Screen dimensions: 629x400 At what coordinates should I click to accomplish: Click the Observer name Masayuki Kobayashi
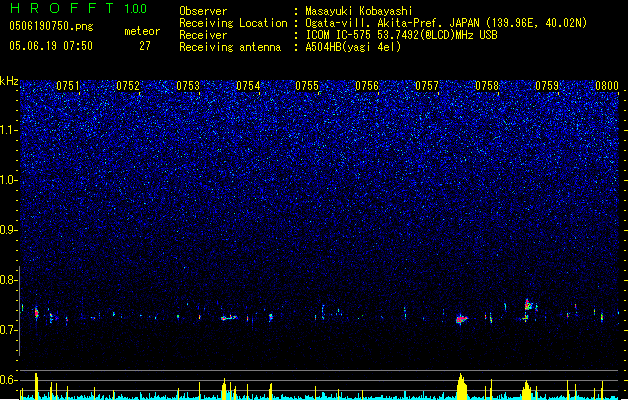[359, 11]
